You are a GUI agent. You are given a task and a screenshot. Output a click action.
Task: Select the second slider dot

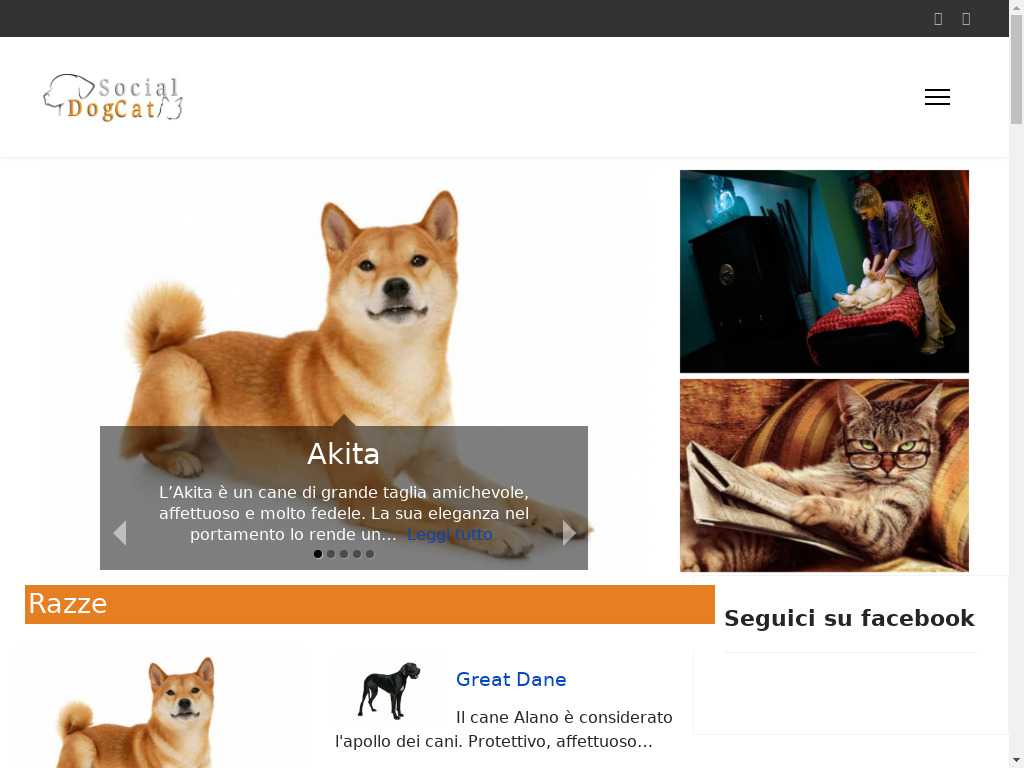pos(331,554)
